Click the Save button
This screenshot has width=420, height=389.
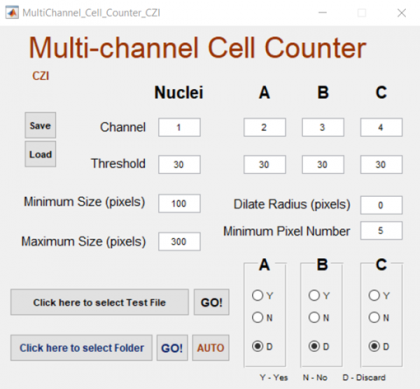pos(40,125)
